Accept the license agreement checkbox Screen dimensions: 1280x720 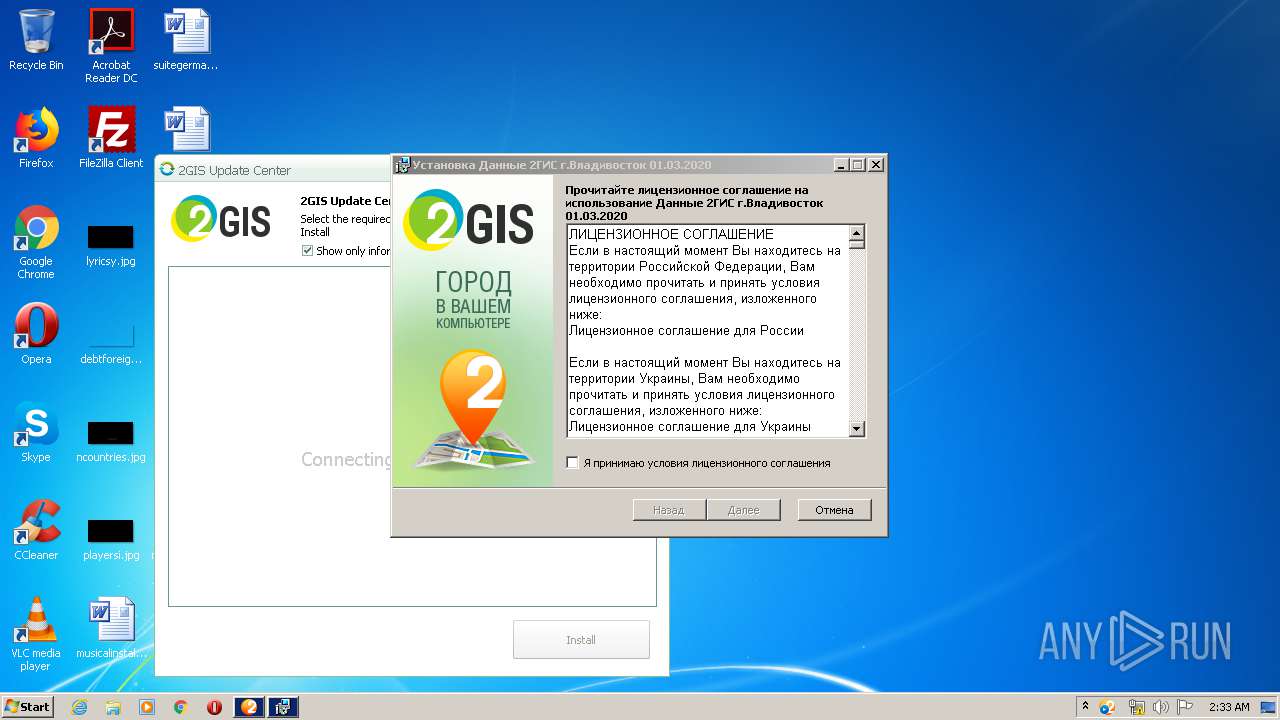pos(572,463)
